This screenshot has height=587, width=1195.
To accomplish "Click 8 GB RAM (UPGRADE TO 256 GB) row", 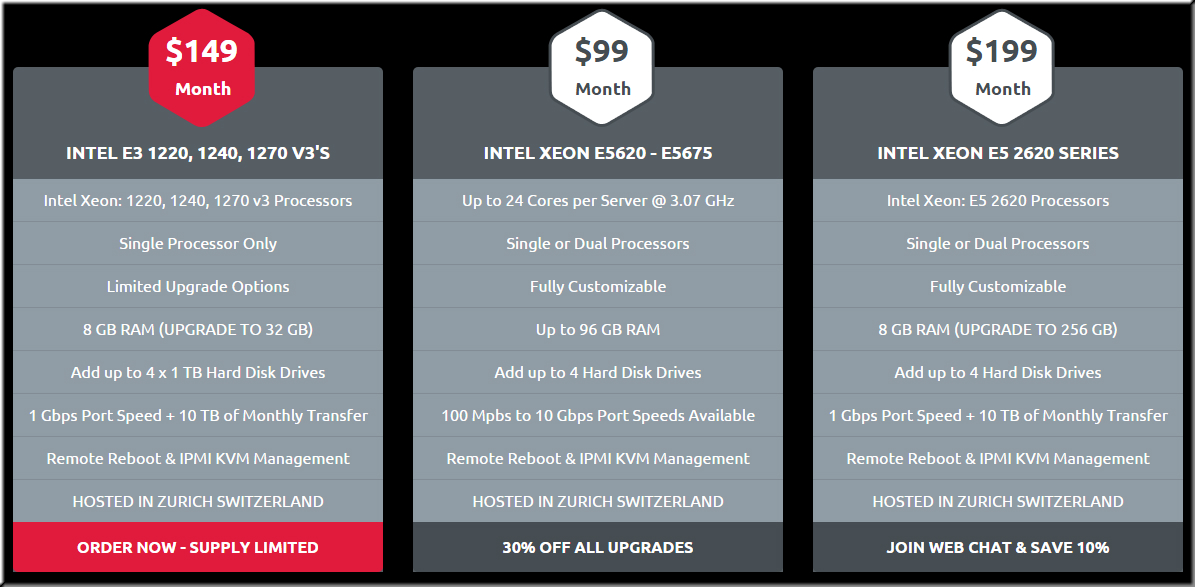I will point(998,329).
